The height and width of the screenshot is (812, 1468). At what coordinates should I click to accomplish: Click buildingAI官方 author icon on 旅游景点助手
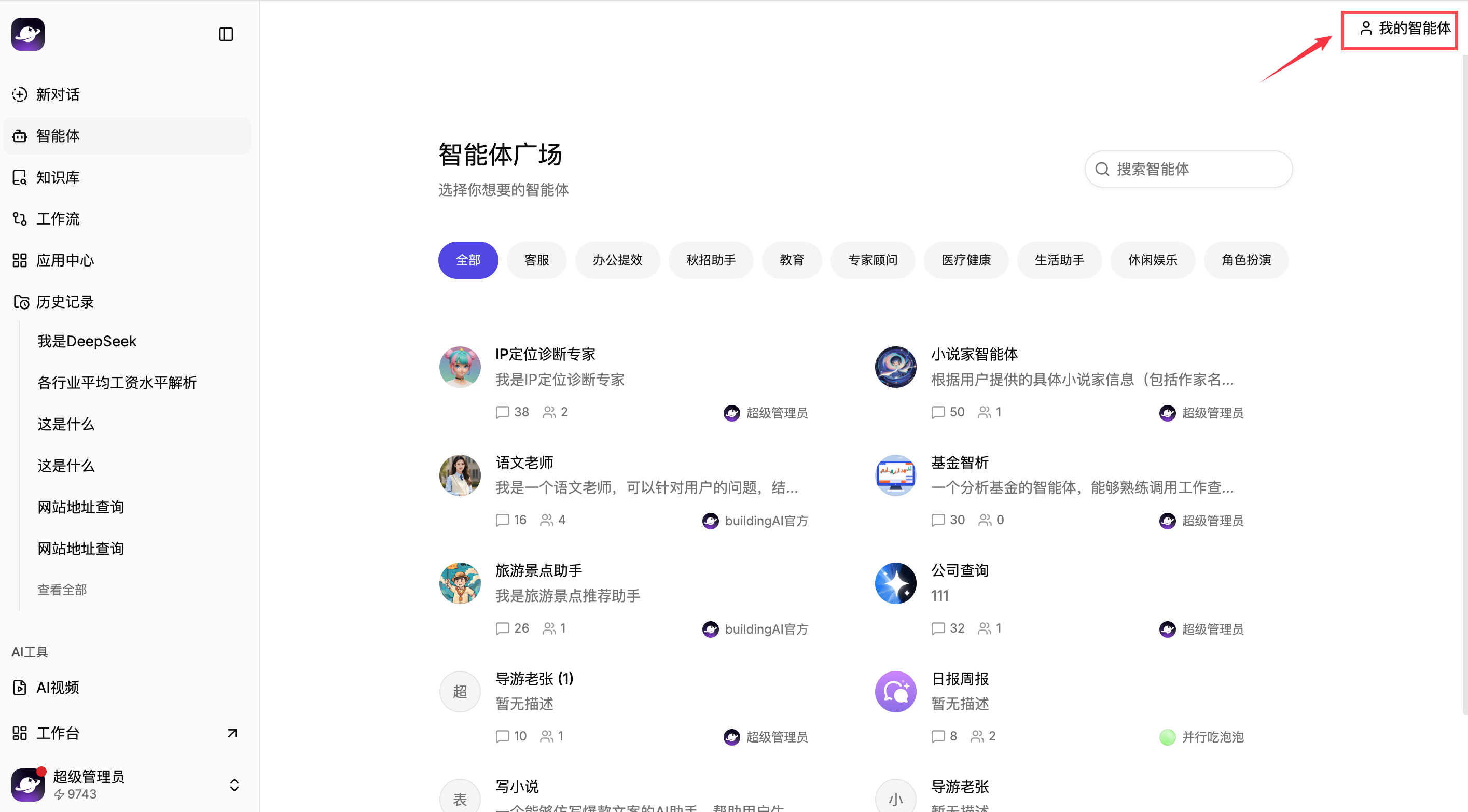(x=710, y=629)
